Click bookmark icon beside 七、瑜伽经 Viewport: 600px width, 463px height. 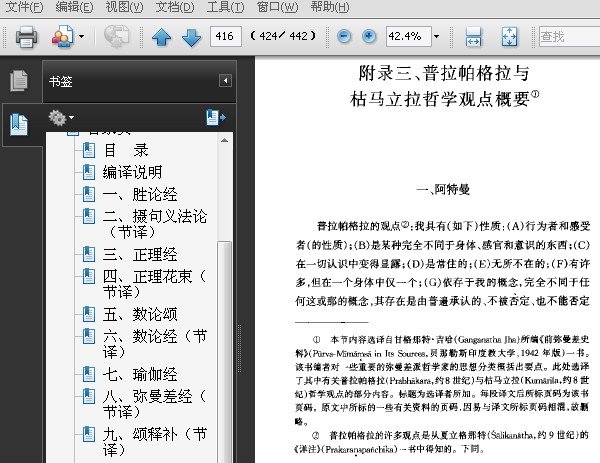click(89, 374)
